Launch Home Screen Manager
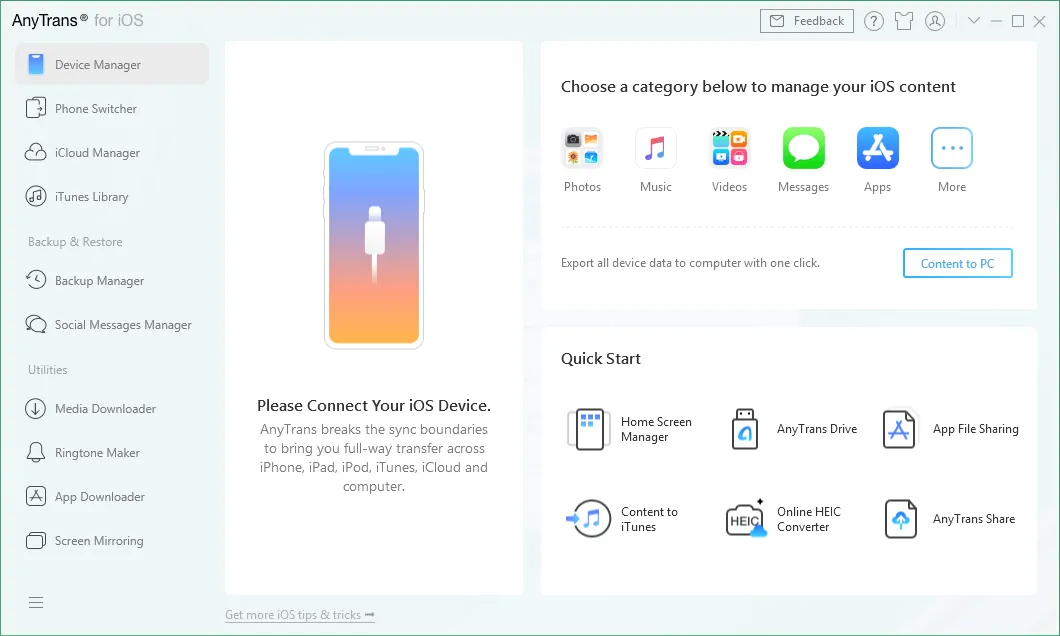 pyautogui.click(x=630, y=429)
